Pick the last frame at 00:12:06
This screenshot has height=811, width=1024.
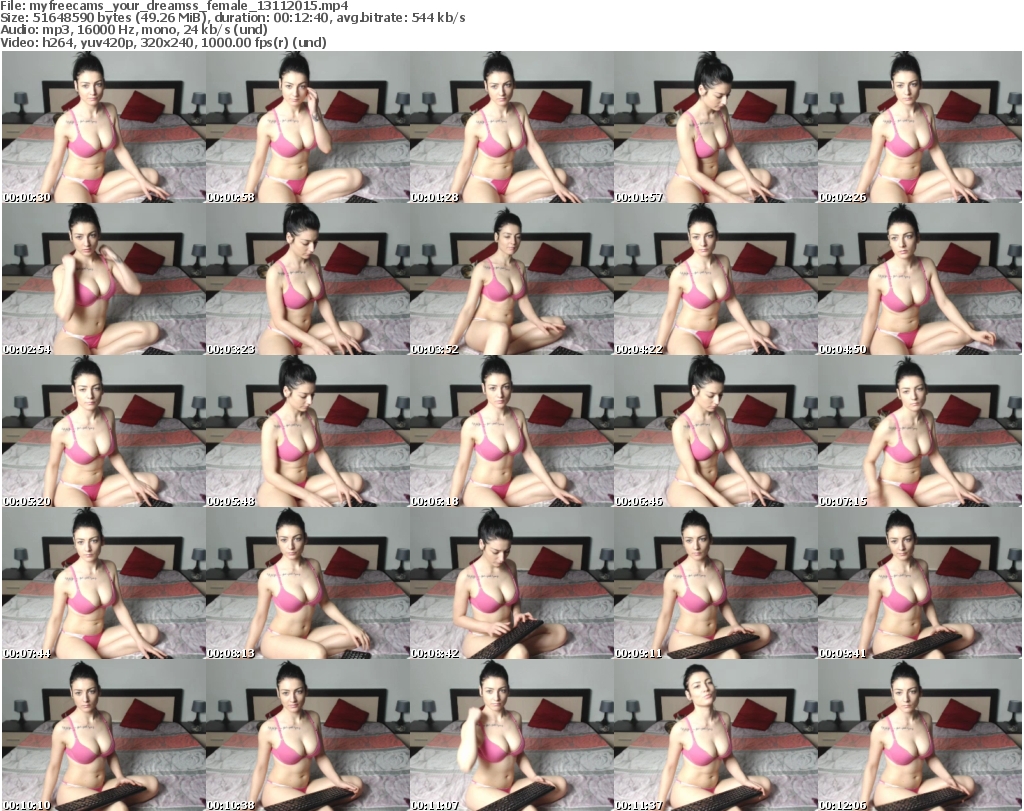click(x=919, y=736)
